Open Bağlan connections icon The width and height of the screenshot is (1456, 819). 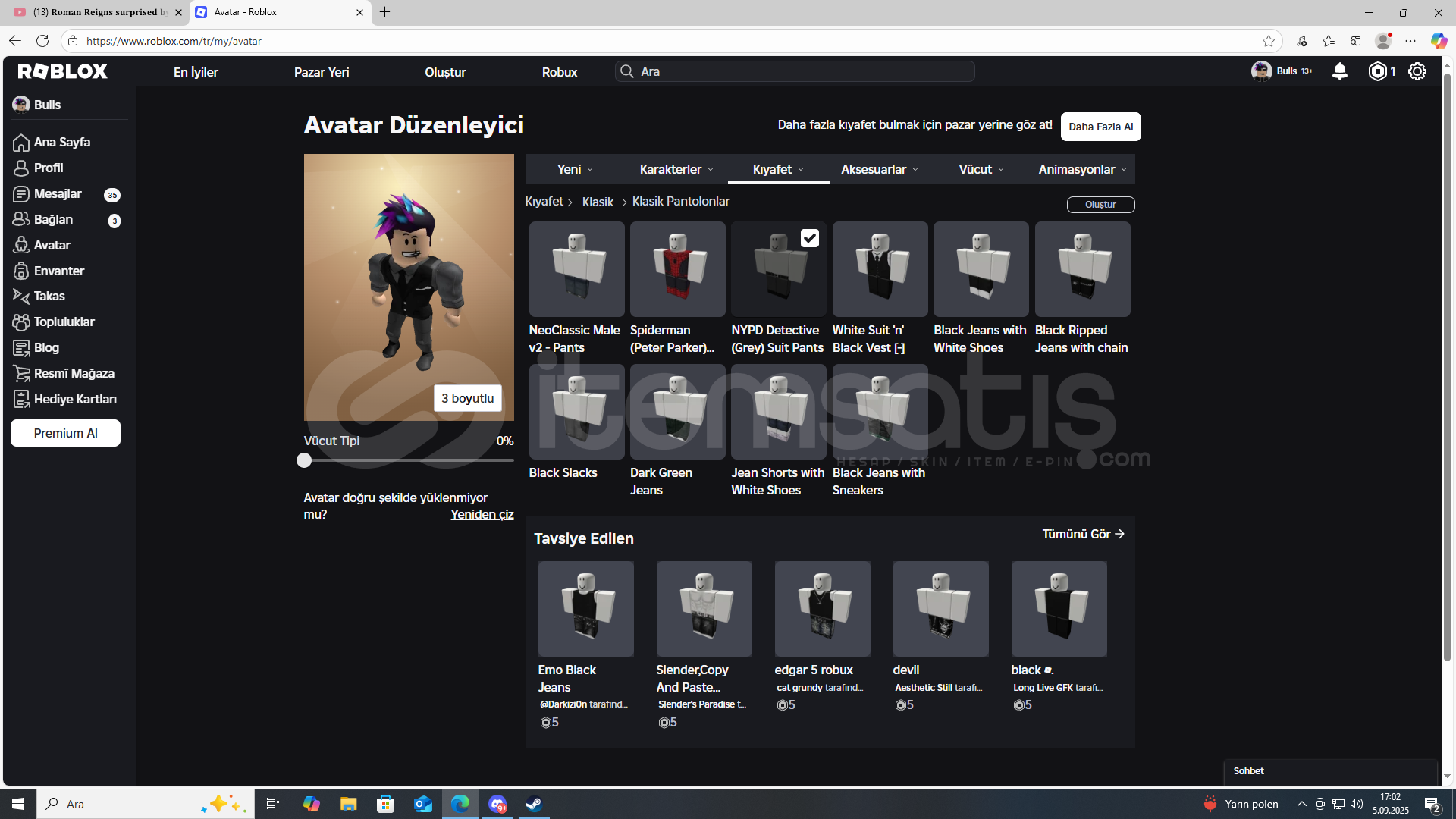point(21,220)
